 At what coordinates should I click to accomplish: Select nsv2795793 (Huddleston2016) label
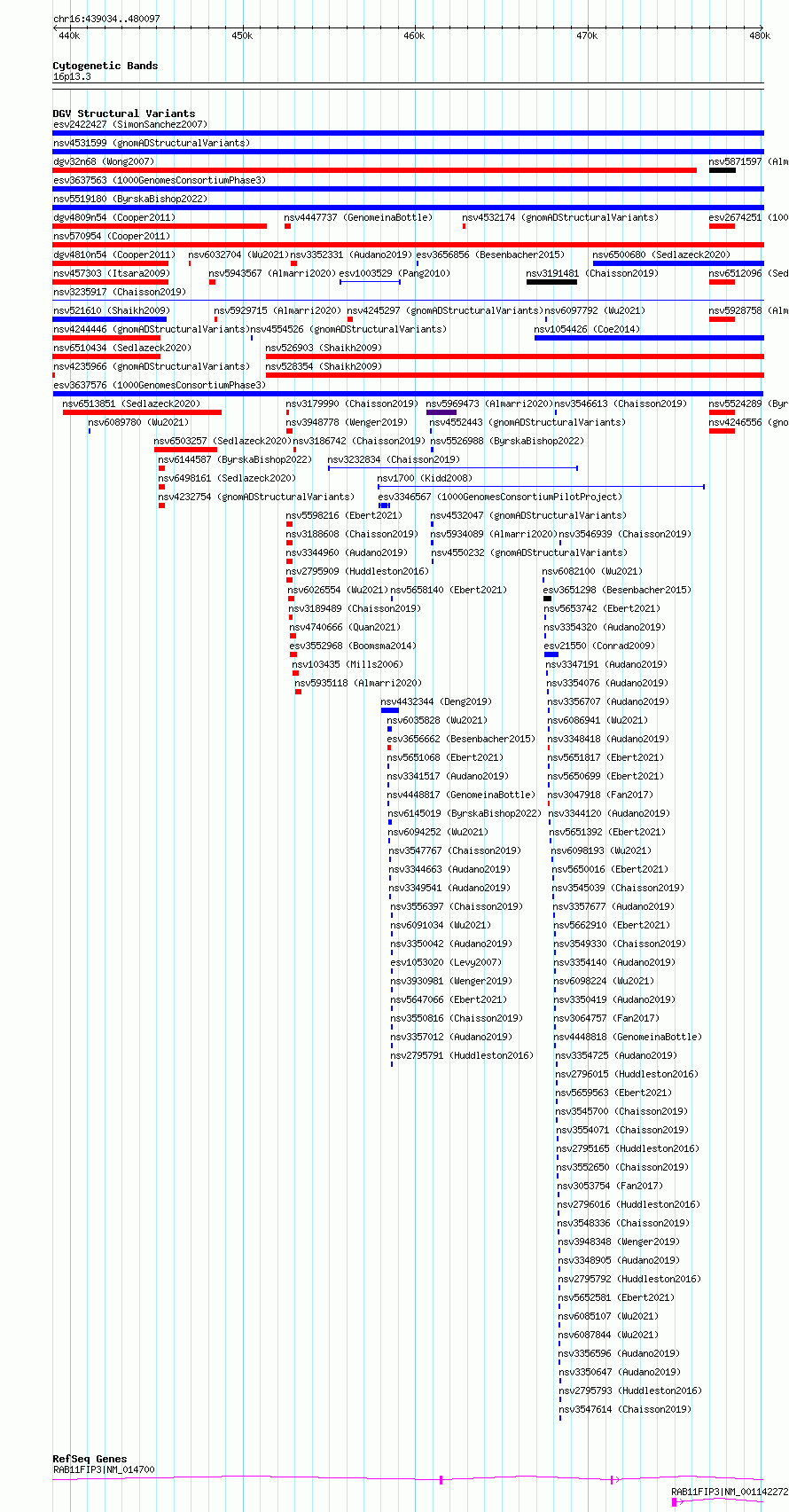pyautogui.click(x=630, y=1391)
